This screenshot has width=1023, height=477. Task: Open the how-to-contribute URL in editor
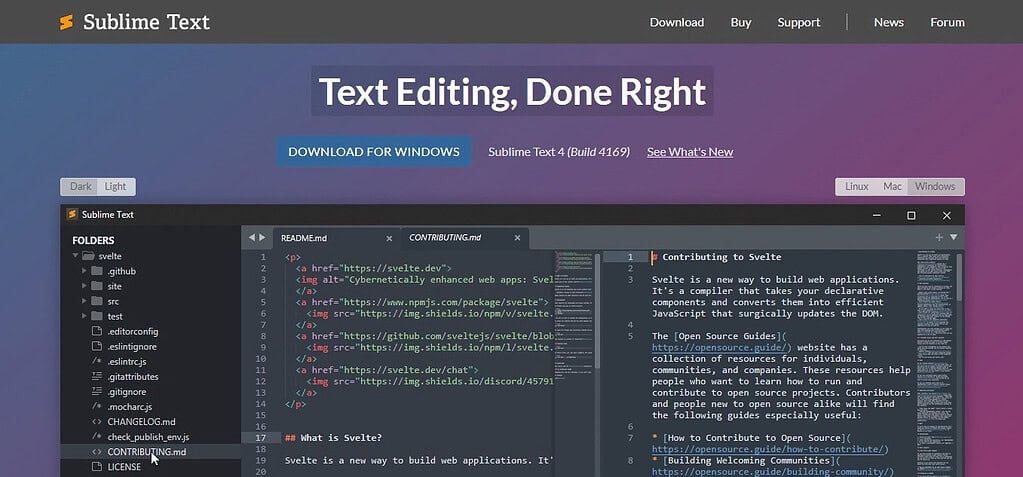pos(770,450)
